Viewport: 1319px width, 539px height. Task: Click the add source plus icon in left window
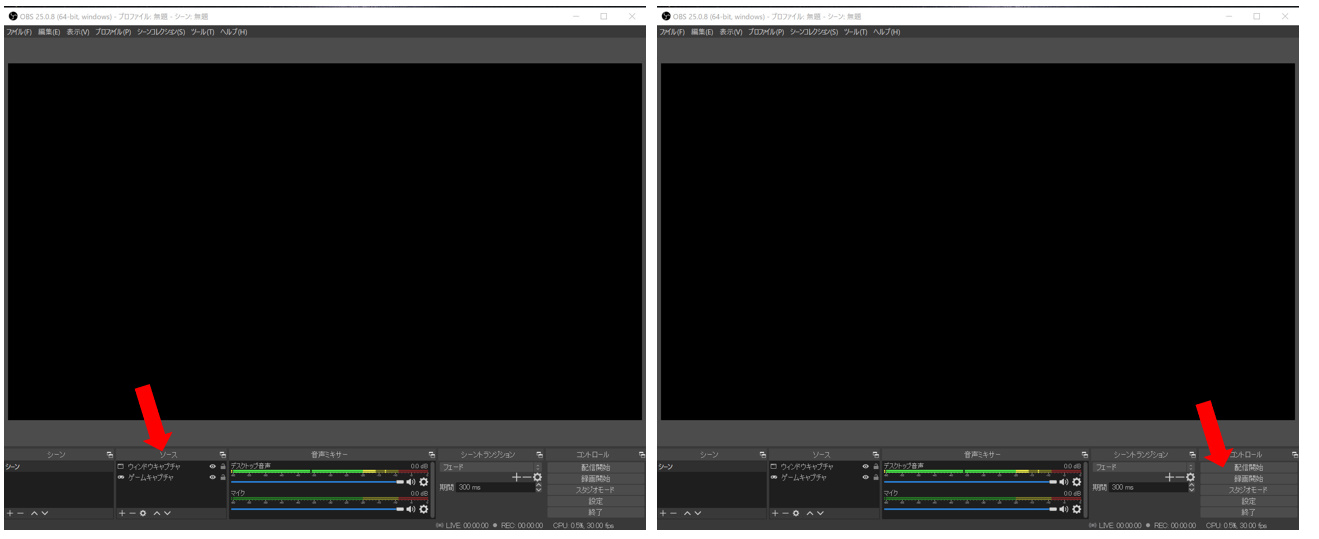(122, 513)
